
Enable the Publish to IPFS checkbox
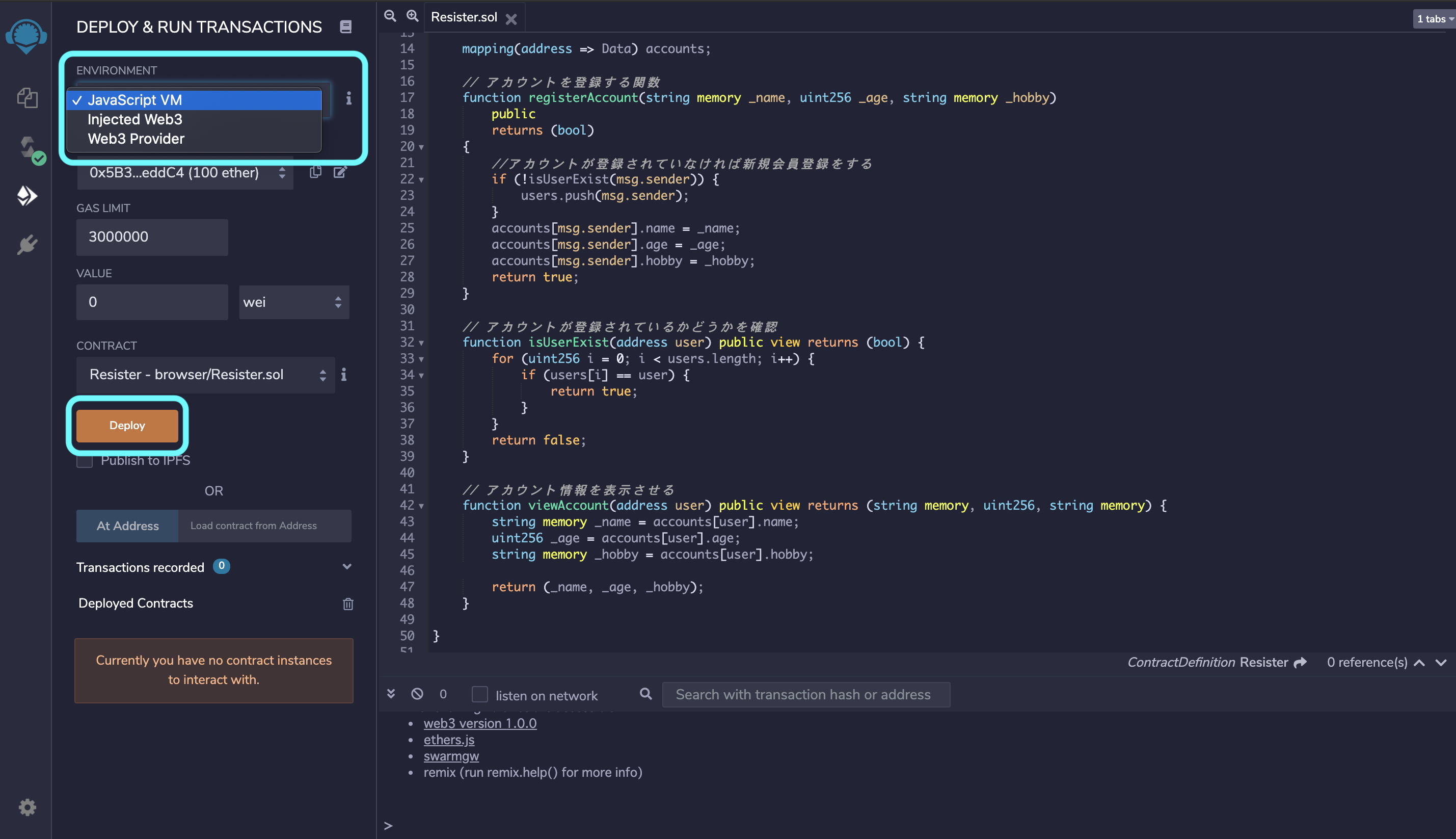[85, 461]
